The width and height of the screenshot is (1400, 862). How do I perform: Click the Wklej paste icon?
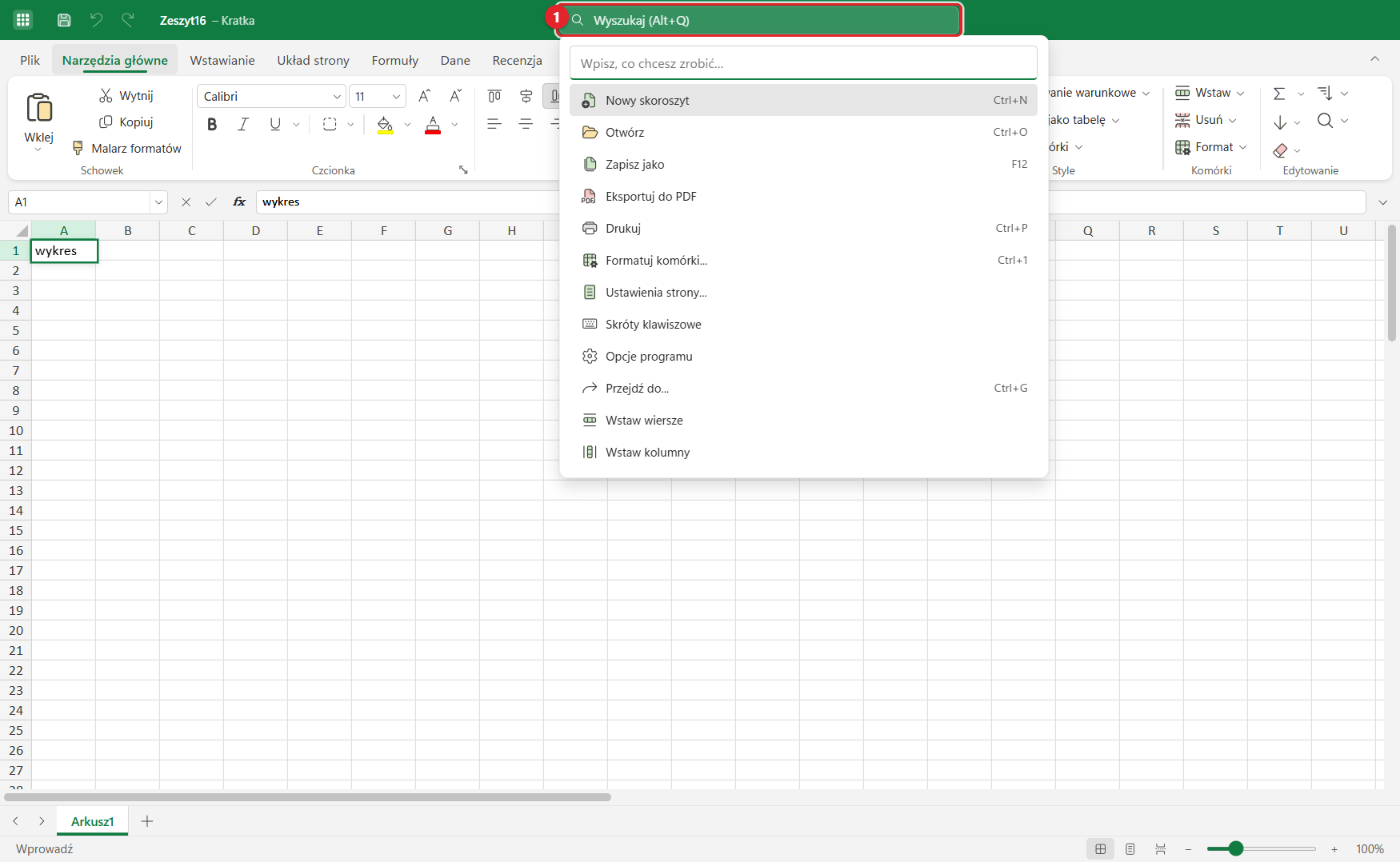(39, 107)
